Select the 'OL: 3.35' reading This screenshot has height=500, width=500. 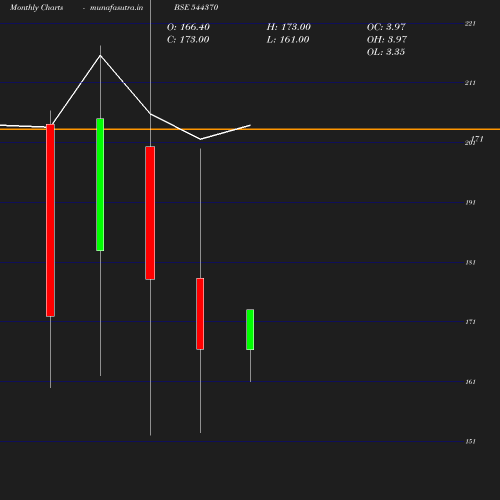click(x=386, y=52)
